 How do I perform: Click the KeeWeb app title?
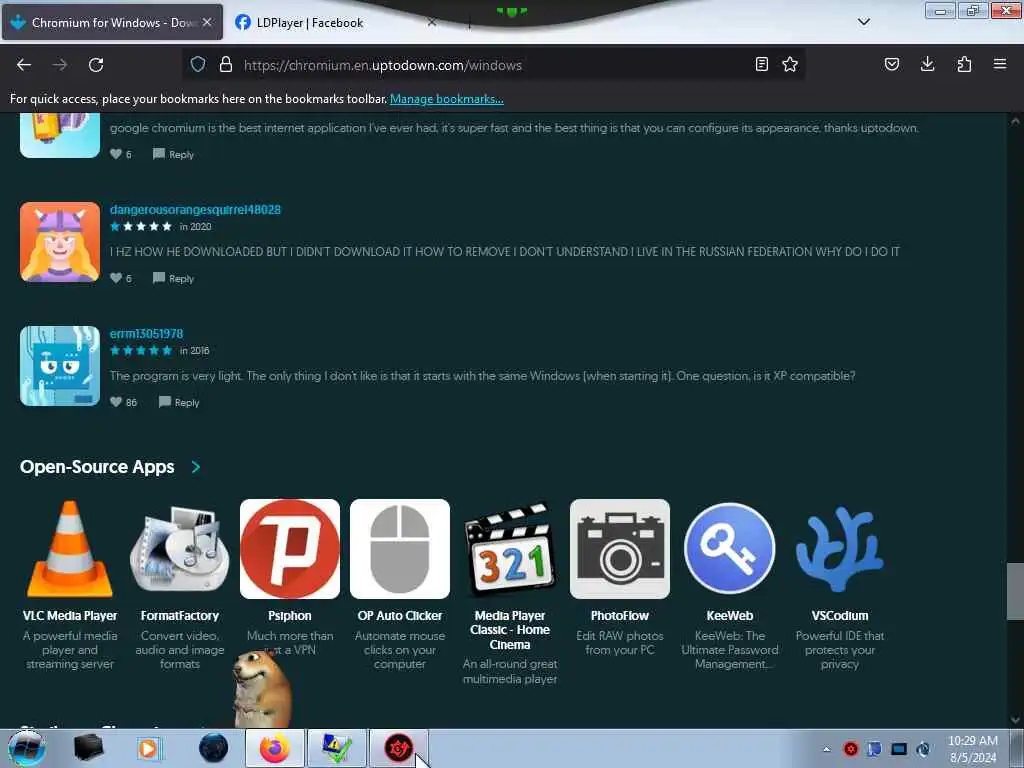point(729,616)
